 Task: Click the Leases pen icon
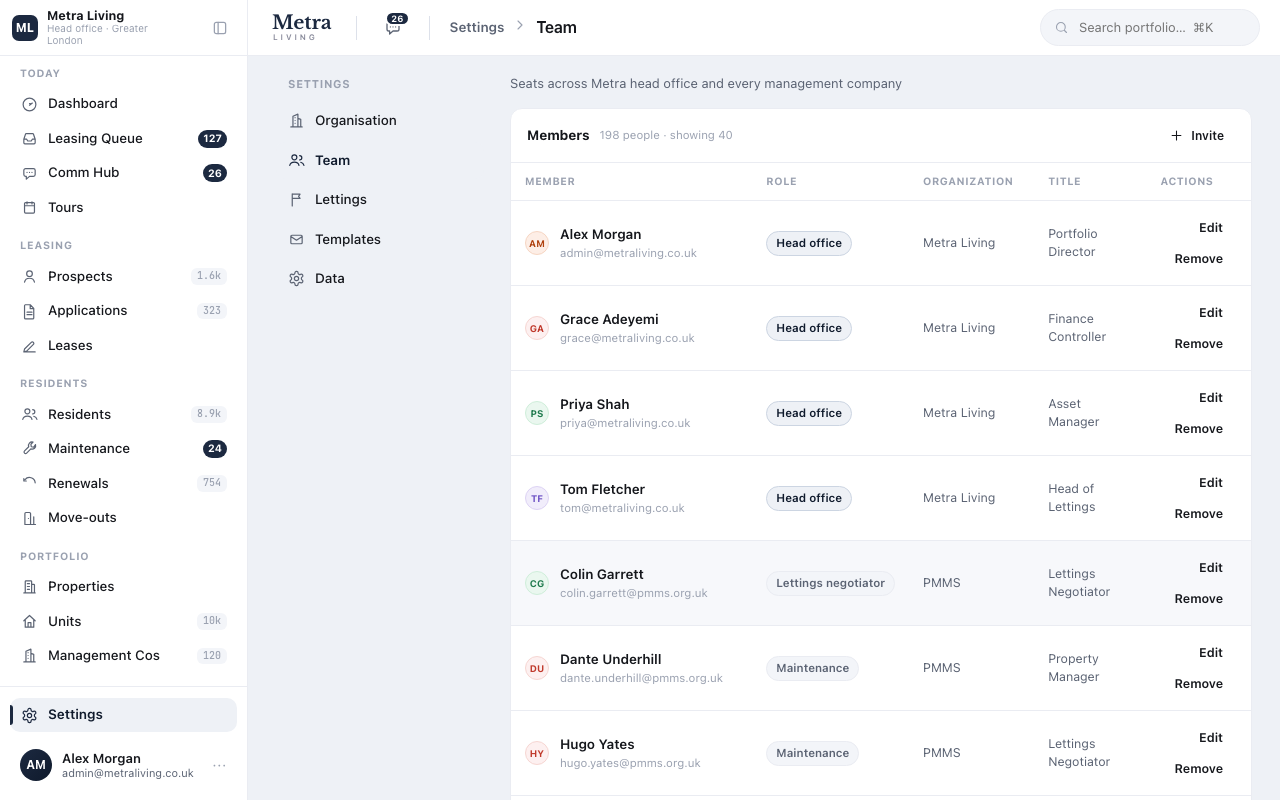tap(29, 346)
